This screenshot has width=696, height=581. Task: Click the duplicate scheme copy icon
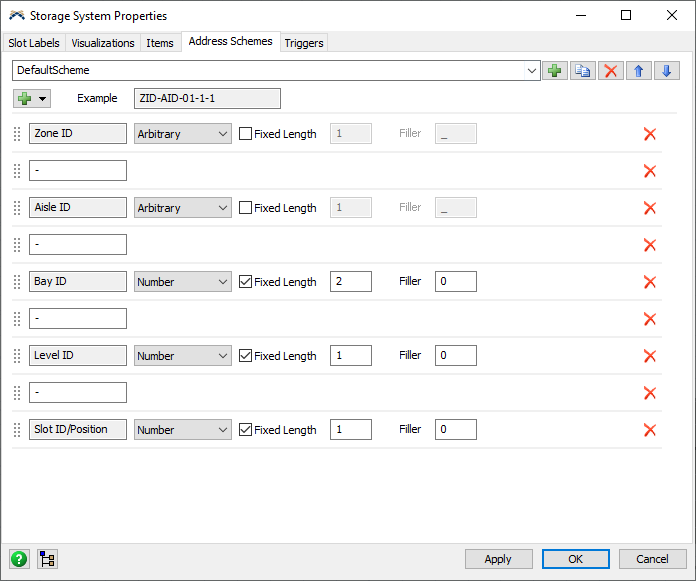tap(583, 71)
